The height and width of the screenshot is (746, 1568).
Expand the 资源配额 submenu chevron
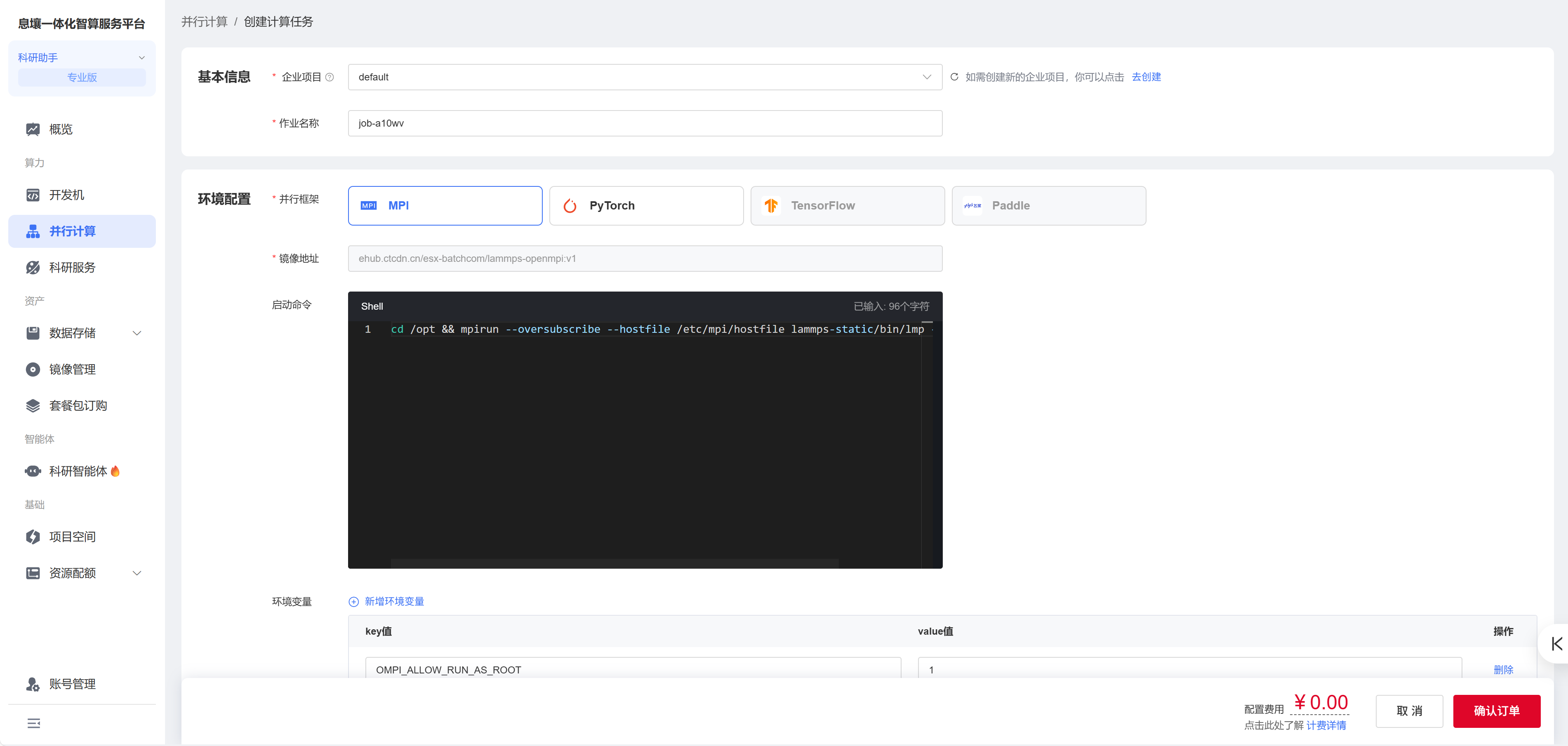coord(137,573)
